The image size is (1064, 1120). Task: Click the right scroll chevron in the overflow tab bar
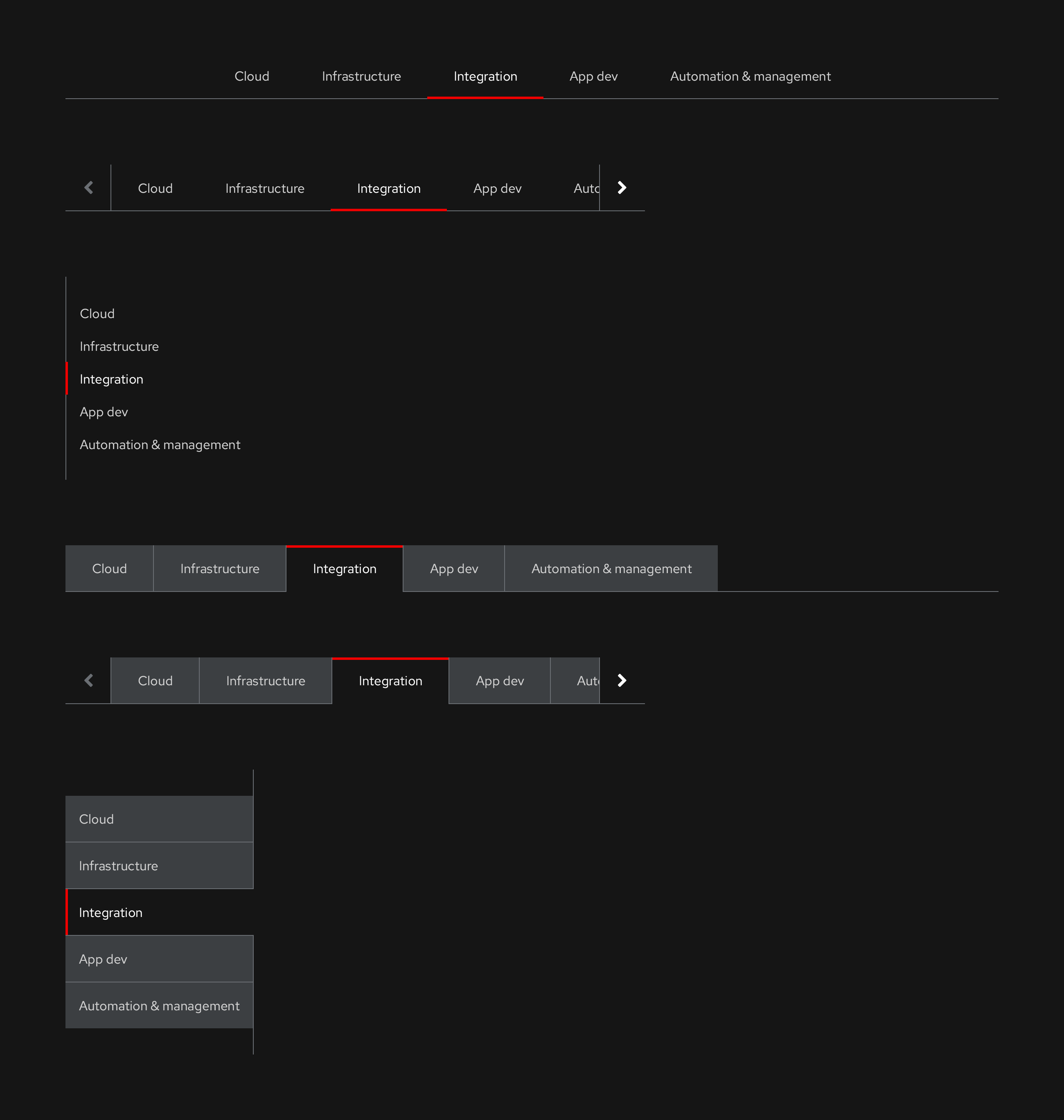coord(622,187)
